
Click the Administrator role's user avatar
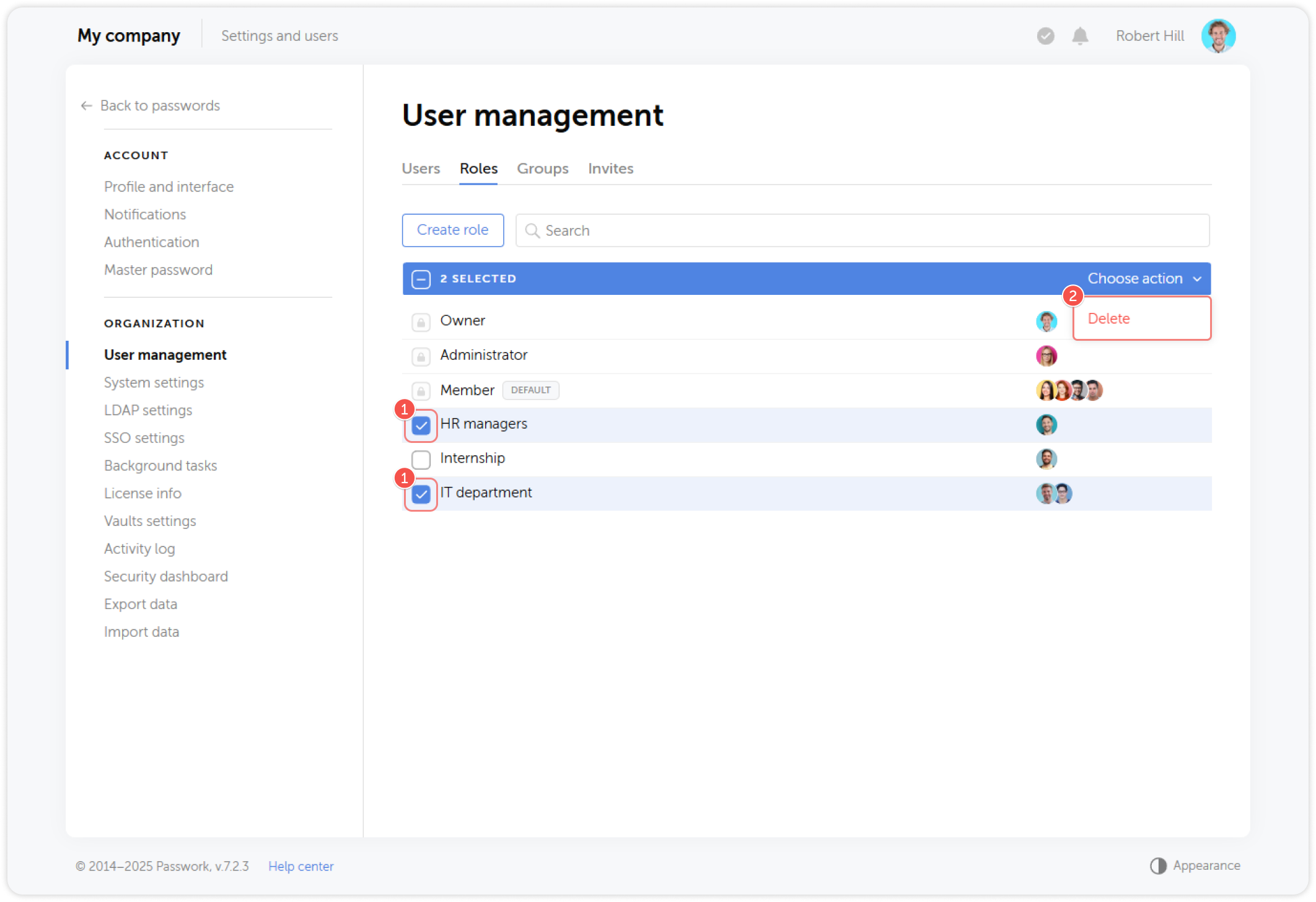pos(1046,356)
